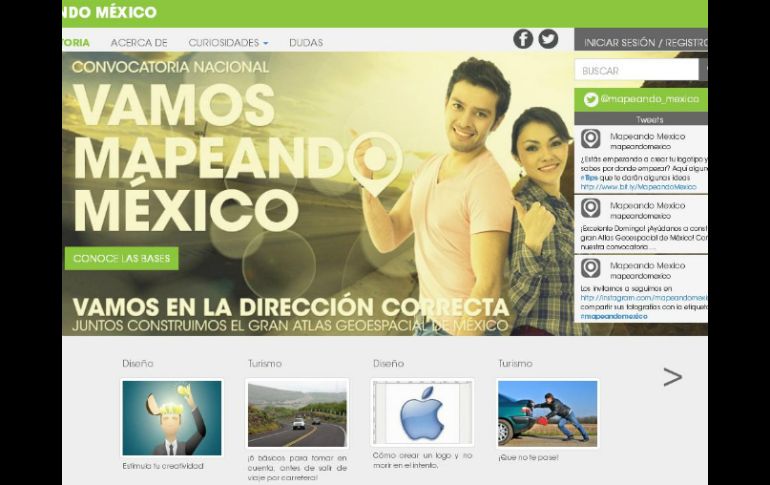Click the first tweet's Mapeando Mexico avatar
The image size is (770, 485).
[591, 140]
